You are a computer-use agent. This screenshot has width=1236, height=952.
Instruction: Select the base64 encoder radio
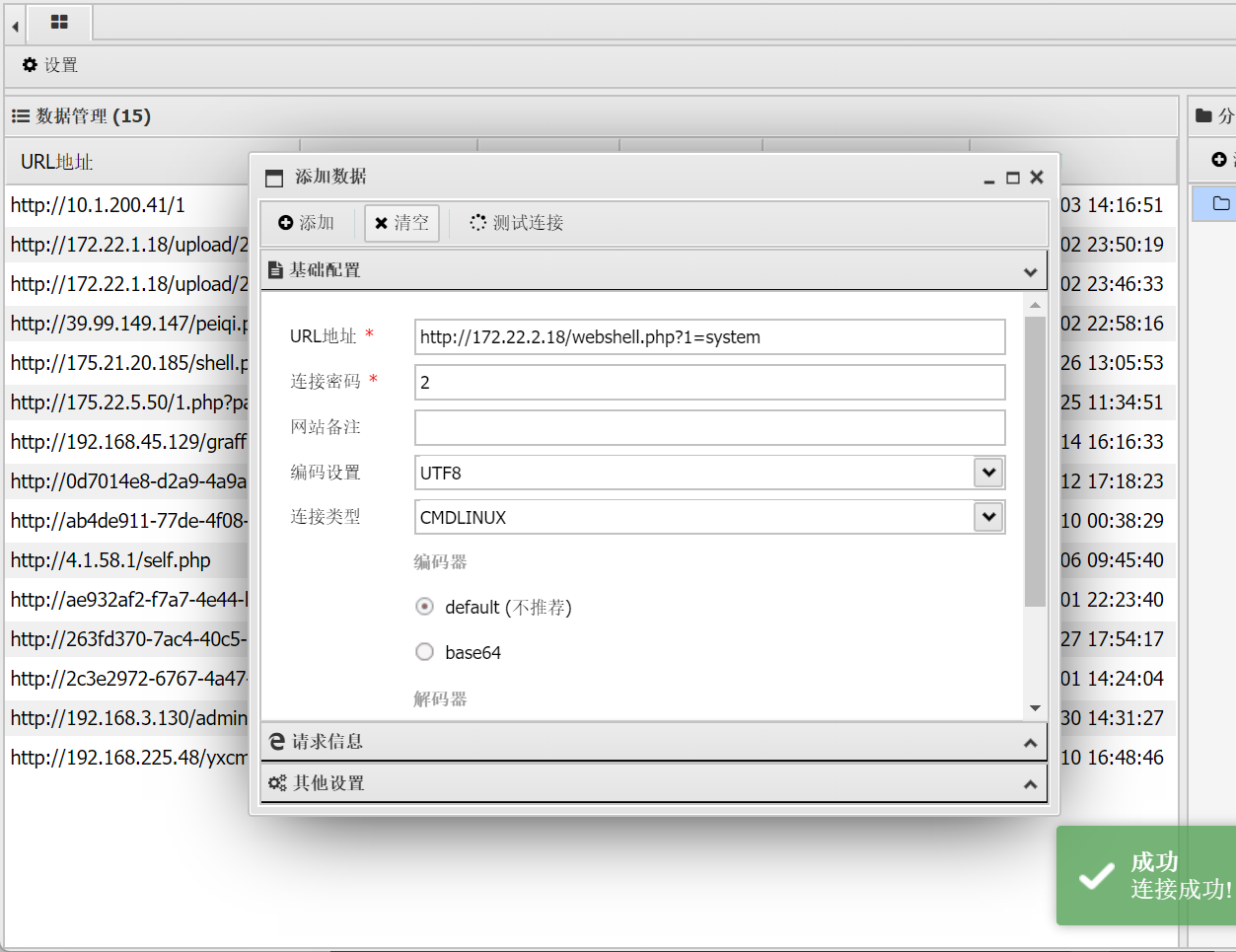[x=424, y=652]
